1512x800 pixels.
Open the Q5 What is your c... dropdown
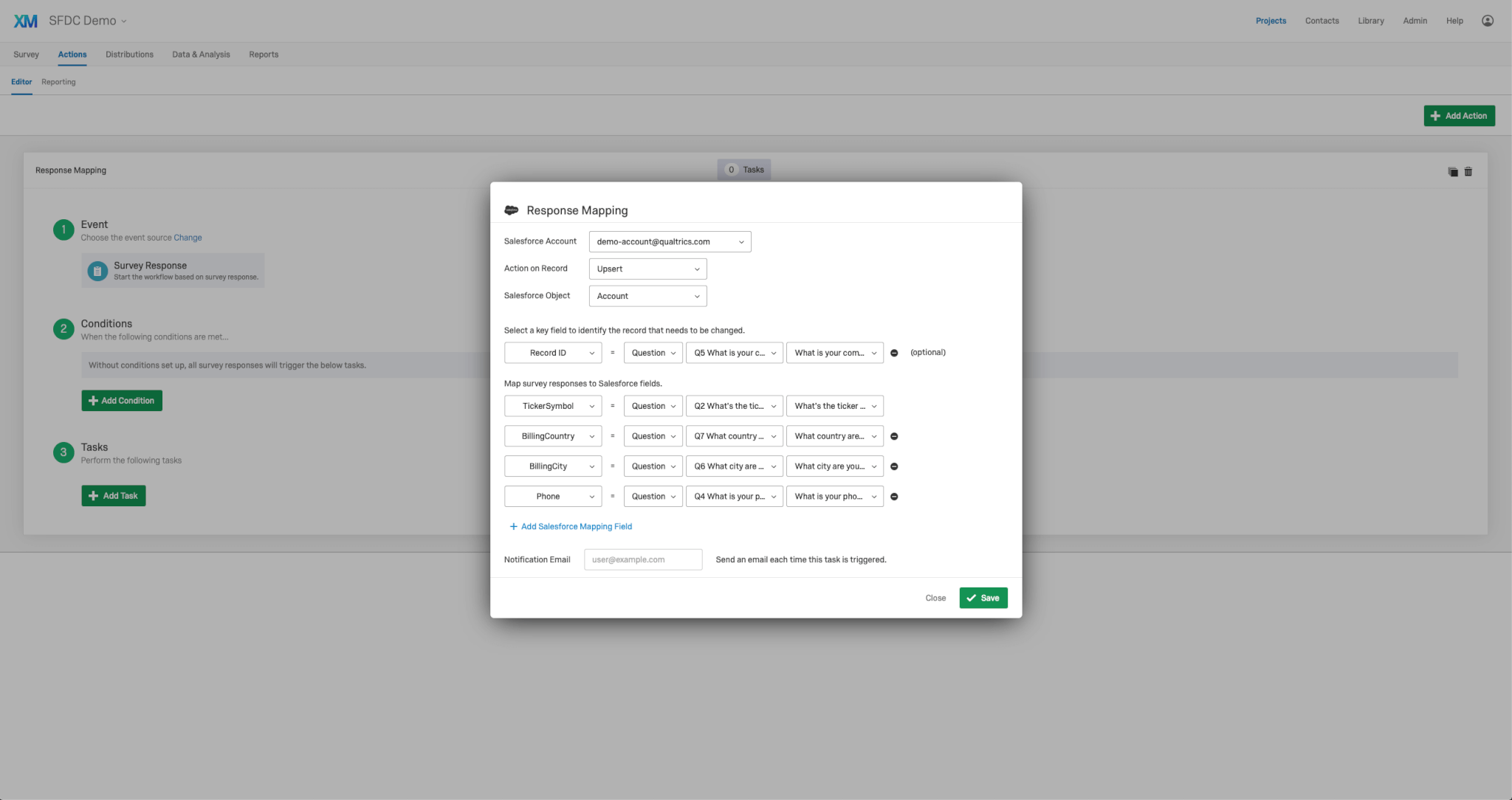[x=734, y=354]
